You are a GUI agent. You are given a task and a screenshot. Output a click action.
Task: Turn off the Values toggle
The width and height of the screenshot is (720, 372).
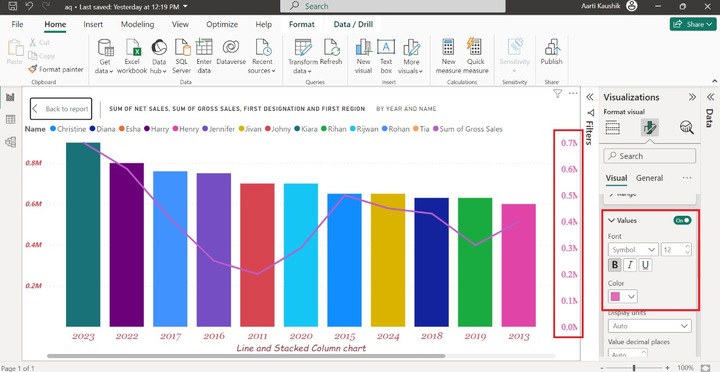pyautogui.click(x=682, y=220)
